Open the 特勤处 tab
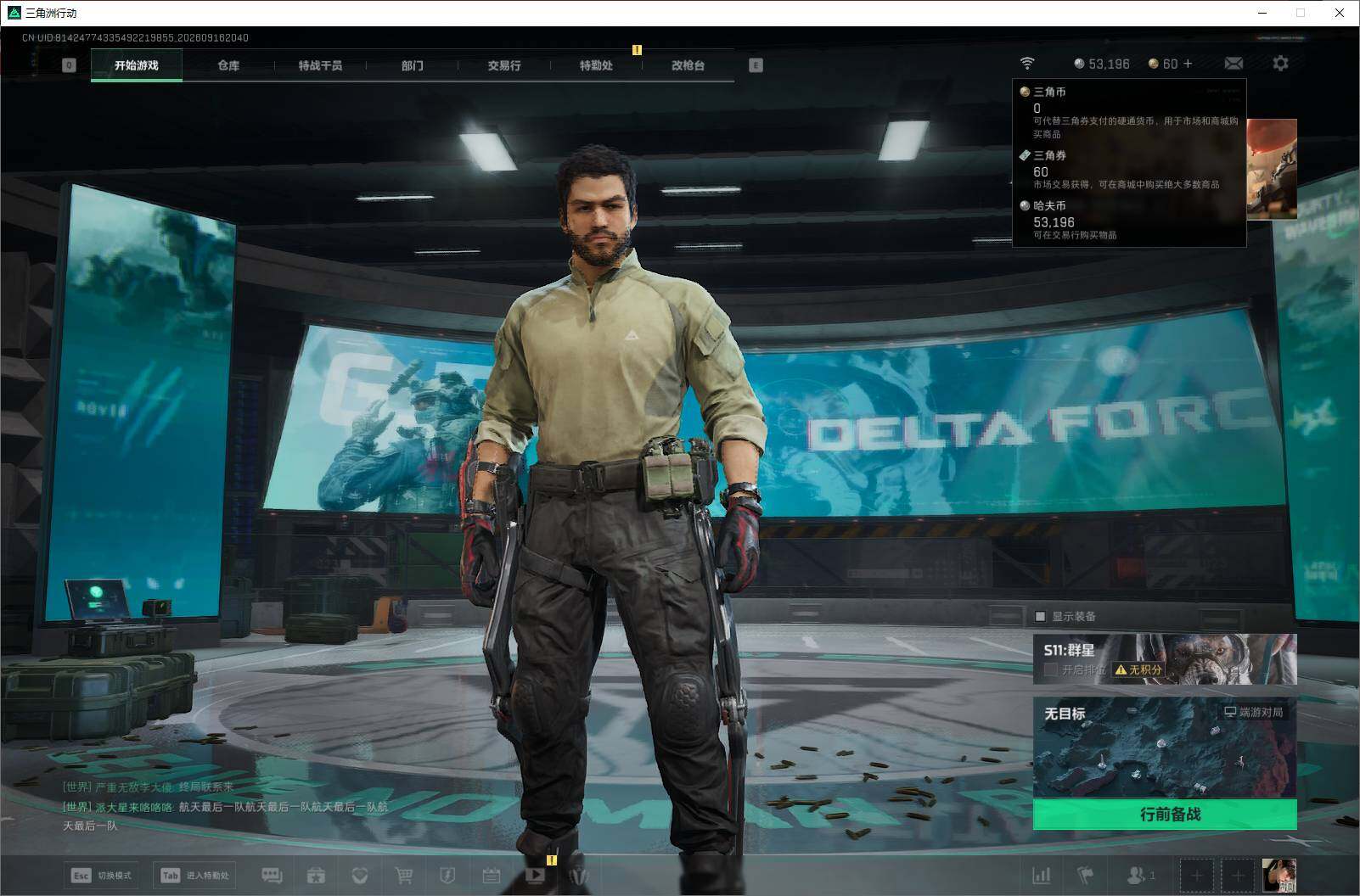The height and width of the screenshot is (896, 1360). pos(596,65)
